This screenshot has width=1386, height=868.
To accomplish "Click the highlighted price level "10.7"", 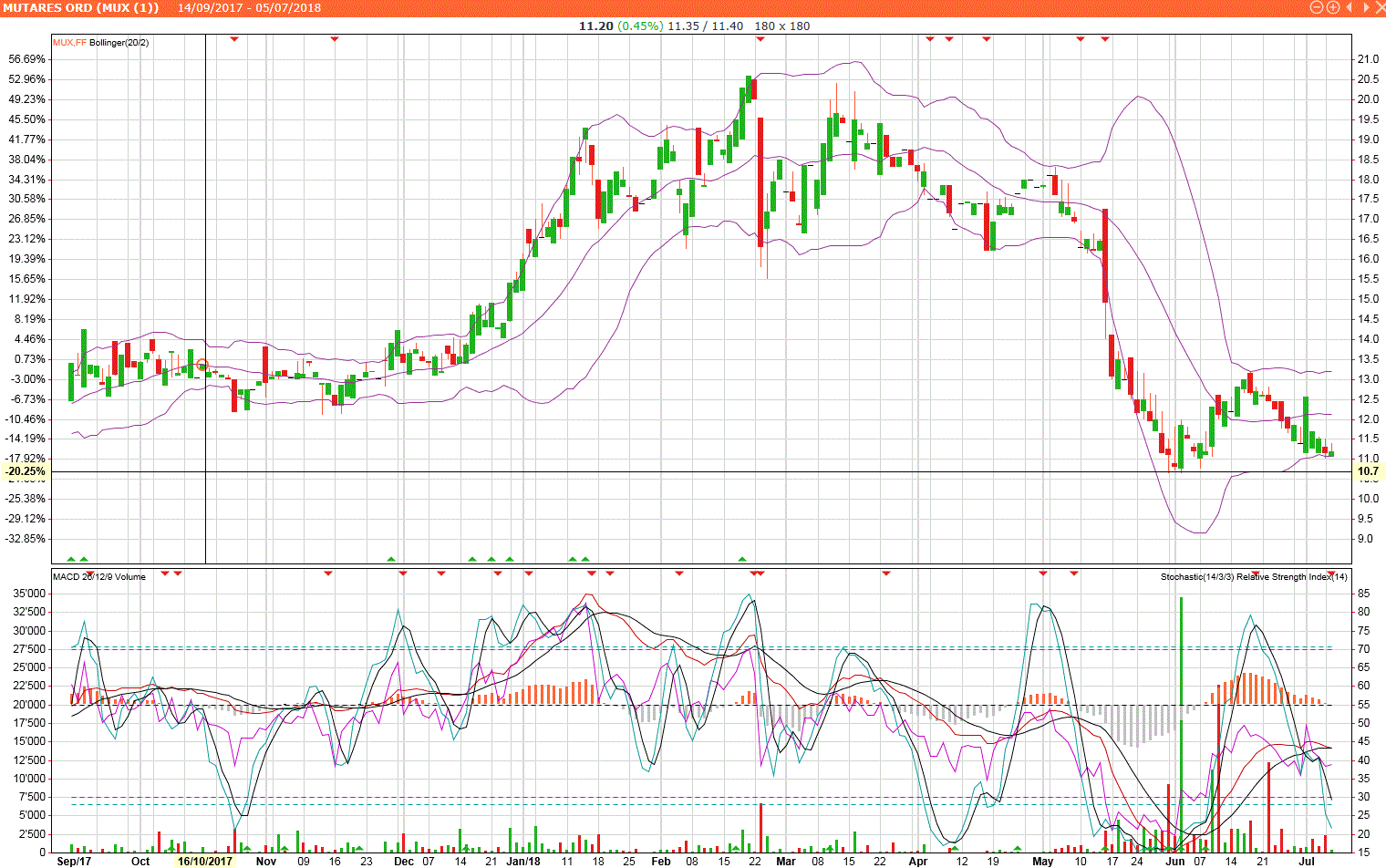I will click(x=1368, y=471).
